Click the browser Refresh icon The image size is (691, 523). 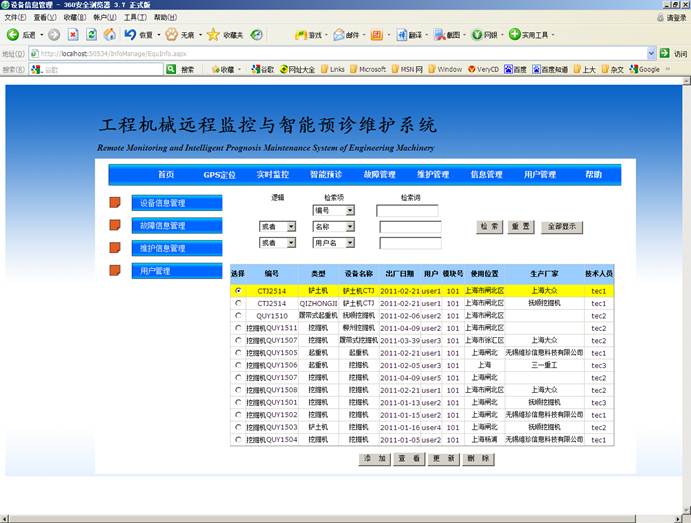[92, 34]
